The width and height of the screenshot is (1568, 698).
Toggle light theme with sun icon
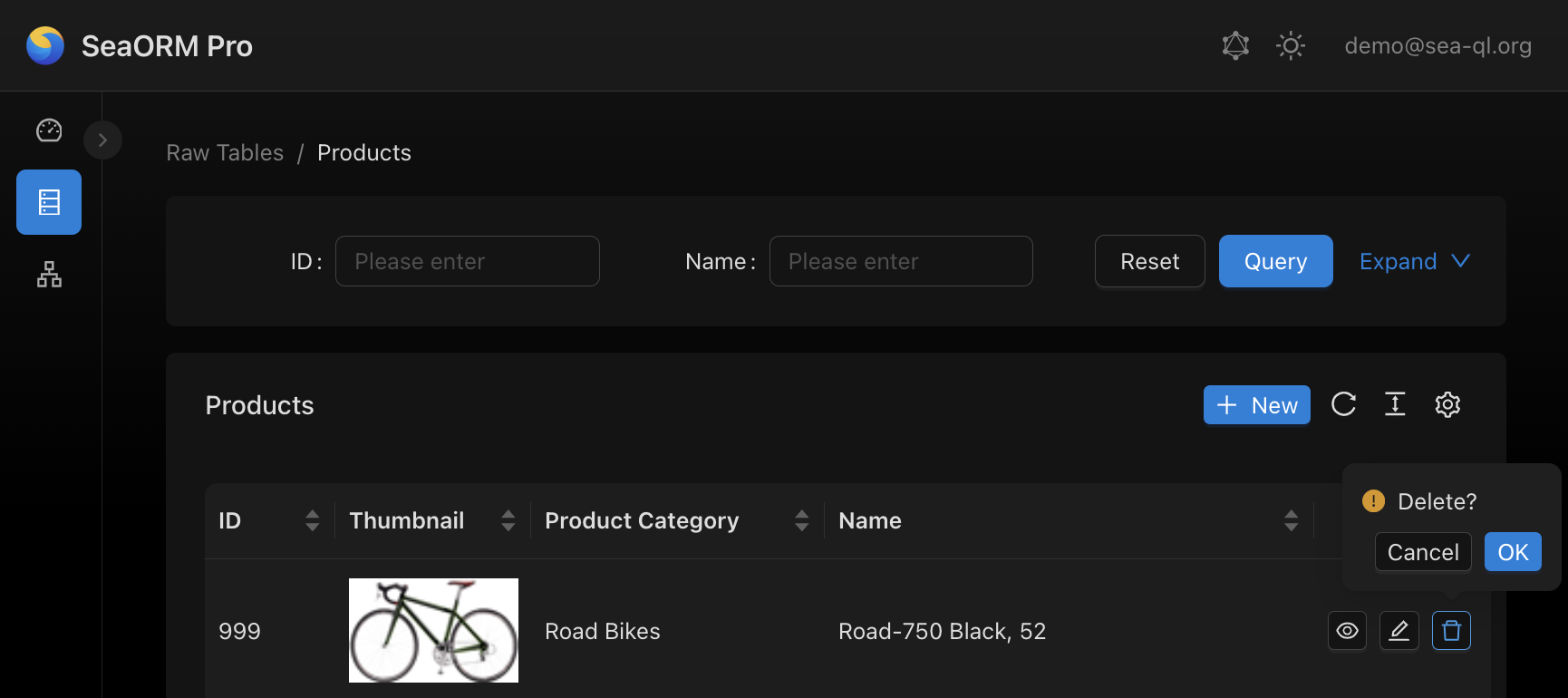tap(1291, 45)
